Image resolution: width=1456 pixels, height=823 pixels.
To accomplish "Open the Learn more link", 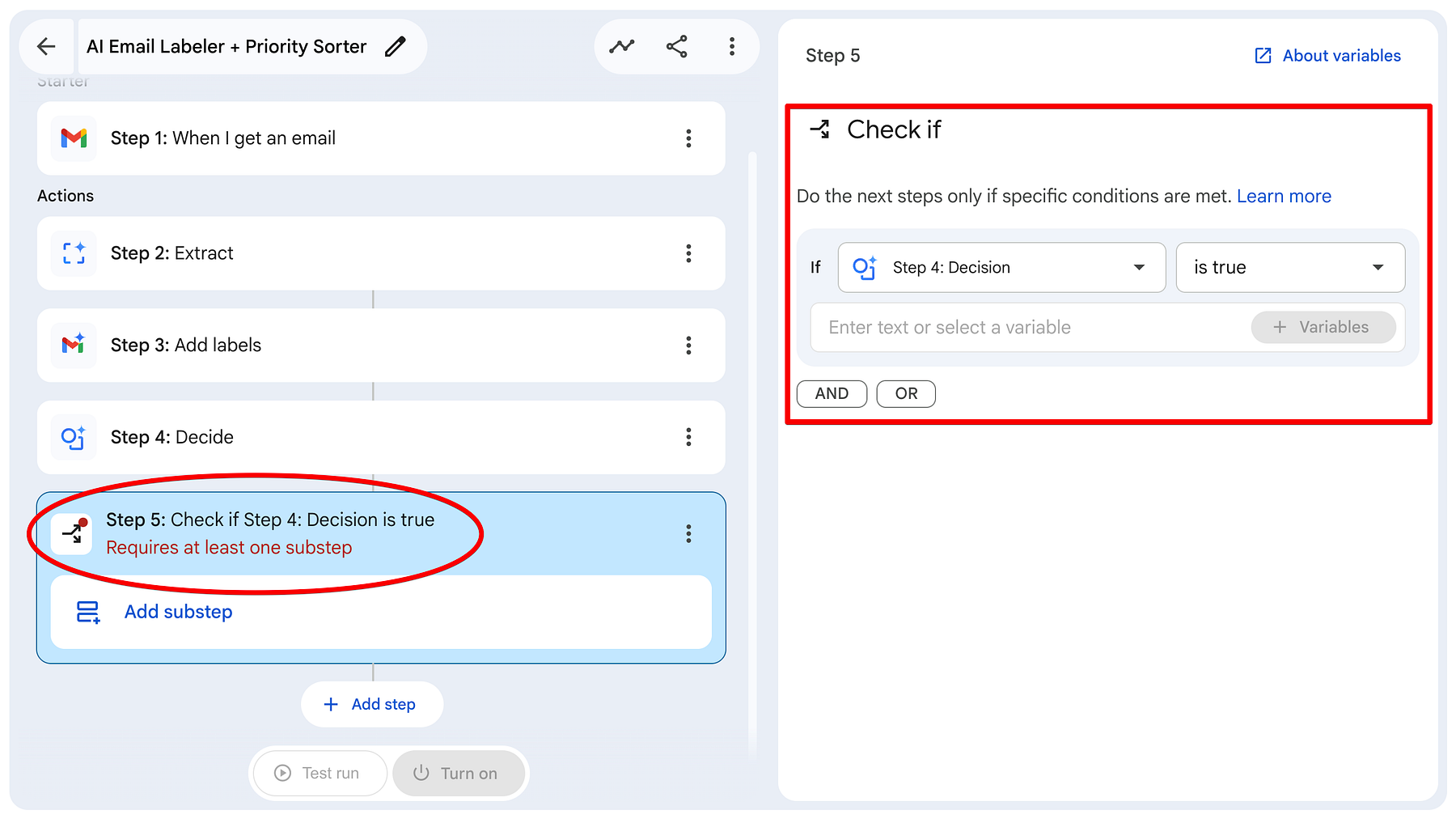I will (1284, 197).
